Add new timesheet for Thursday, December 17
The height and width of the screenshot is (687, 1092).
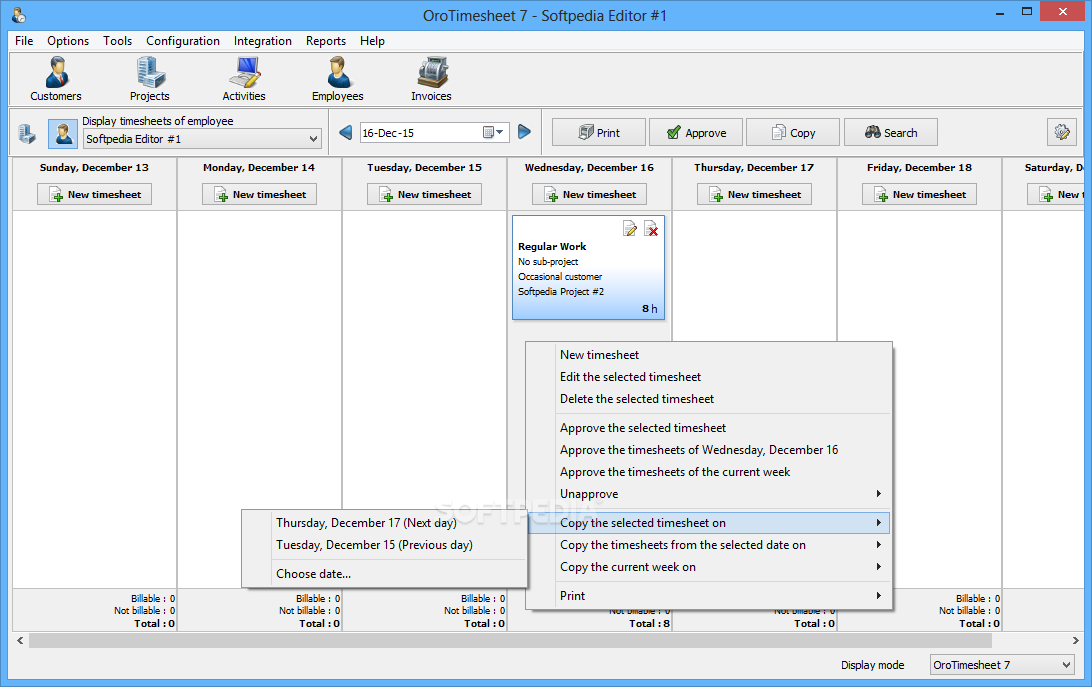point(754,194)
